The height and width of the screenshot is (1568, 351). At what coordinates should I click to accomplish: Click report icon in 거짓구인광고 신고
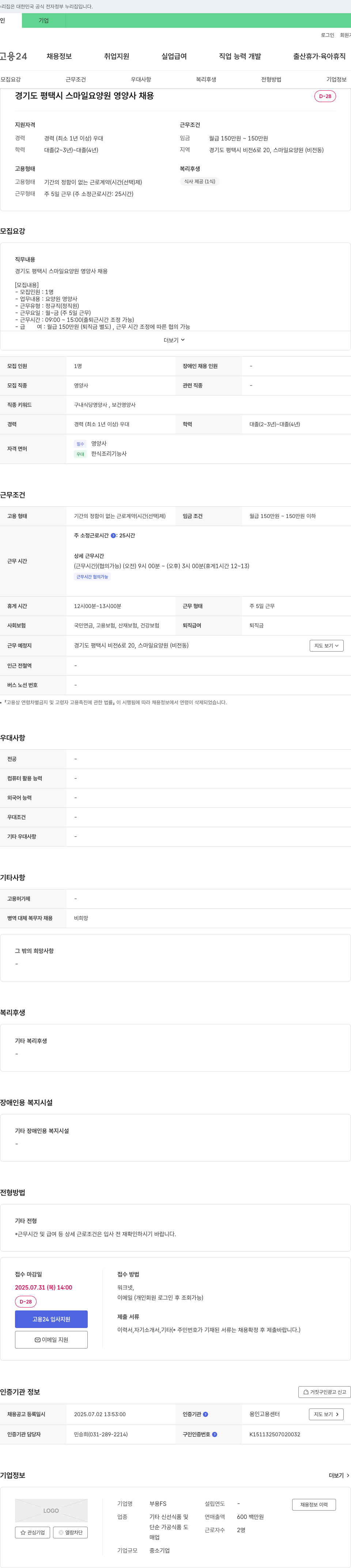[x=306, y=1392]
